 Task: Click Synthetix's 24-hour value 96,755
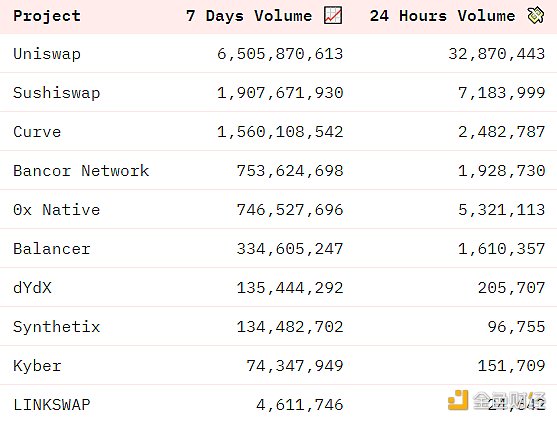(x=516, y=327)
